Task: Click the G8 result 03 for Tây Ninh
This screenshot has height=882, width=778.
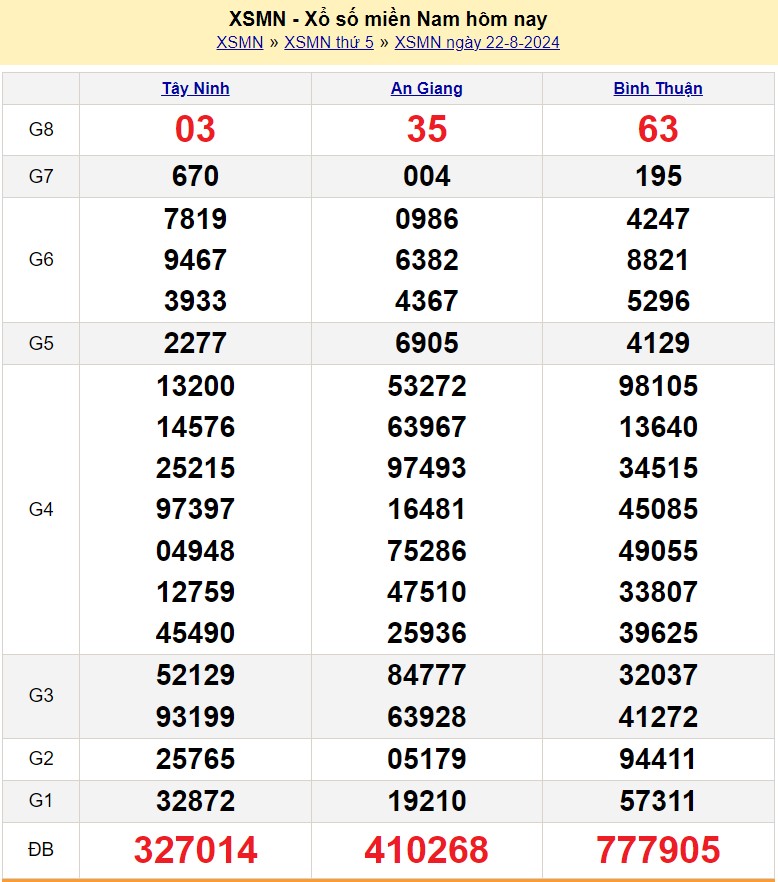Action: [195, 129]
